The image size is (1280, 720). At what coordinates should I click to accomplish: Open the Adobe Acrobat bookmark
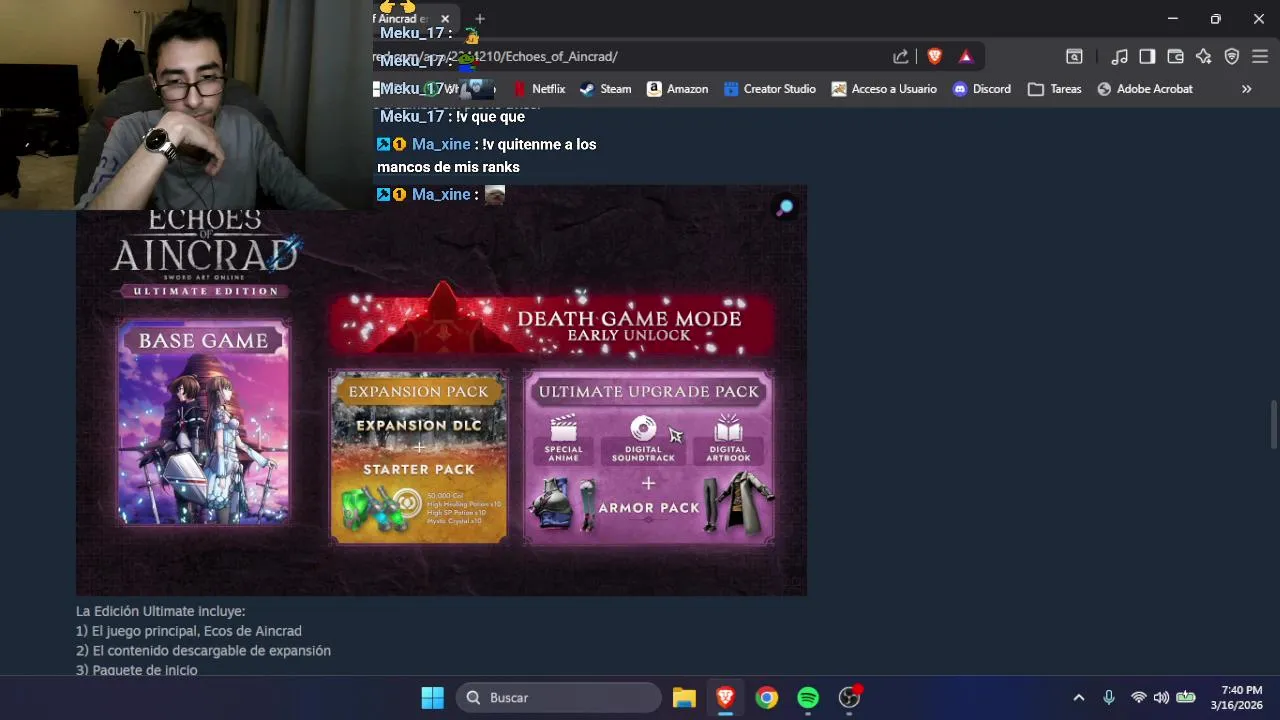[x=1145, y=89]
